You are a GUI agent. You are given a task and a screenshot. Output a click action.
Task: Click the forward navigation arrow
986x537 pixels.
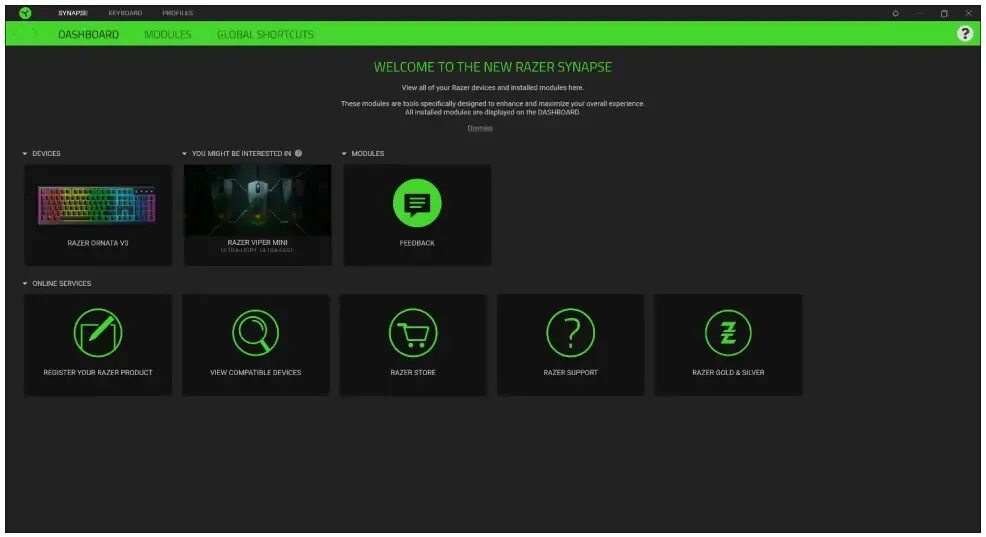click(35, 34)
